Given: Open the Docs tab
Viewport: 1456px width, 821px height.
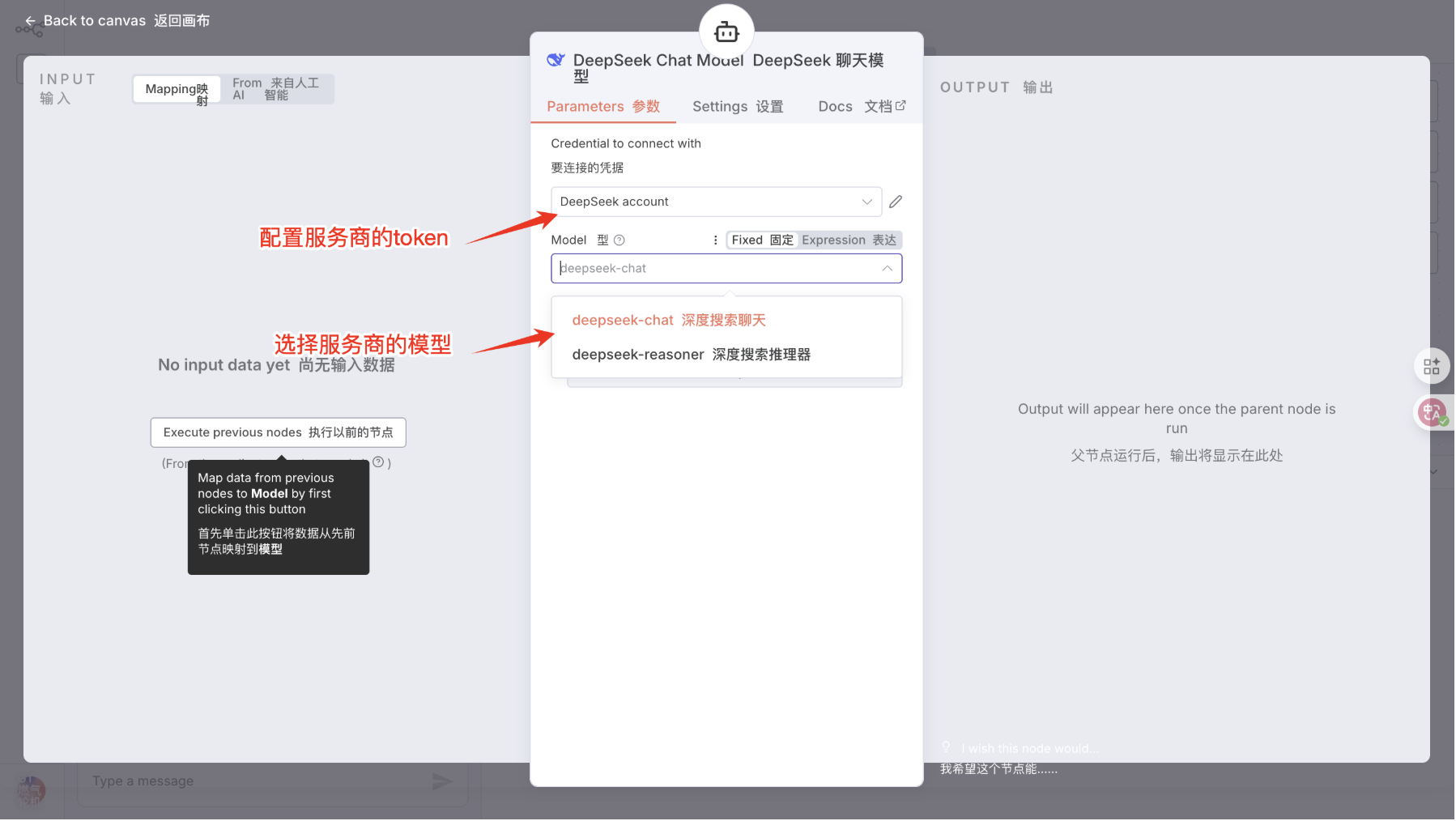Looking at the screenshot, I should [862, 107].
